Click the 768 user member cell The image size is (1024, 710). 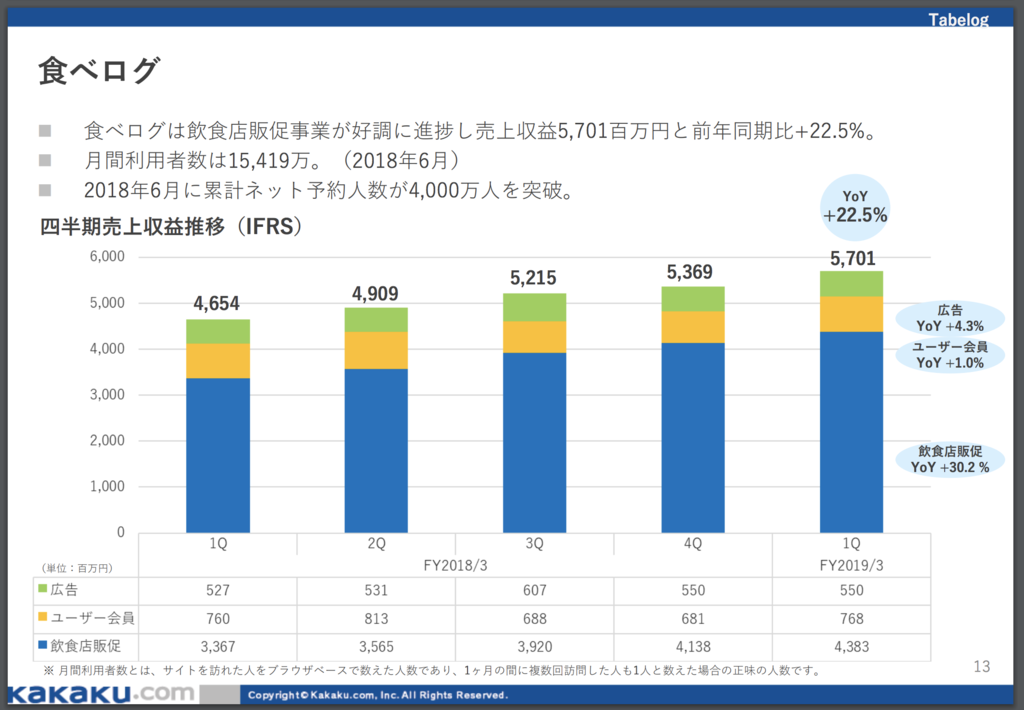pyautogui.click(x=852, y=619)
